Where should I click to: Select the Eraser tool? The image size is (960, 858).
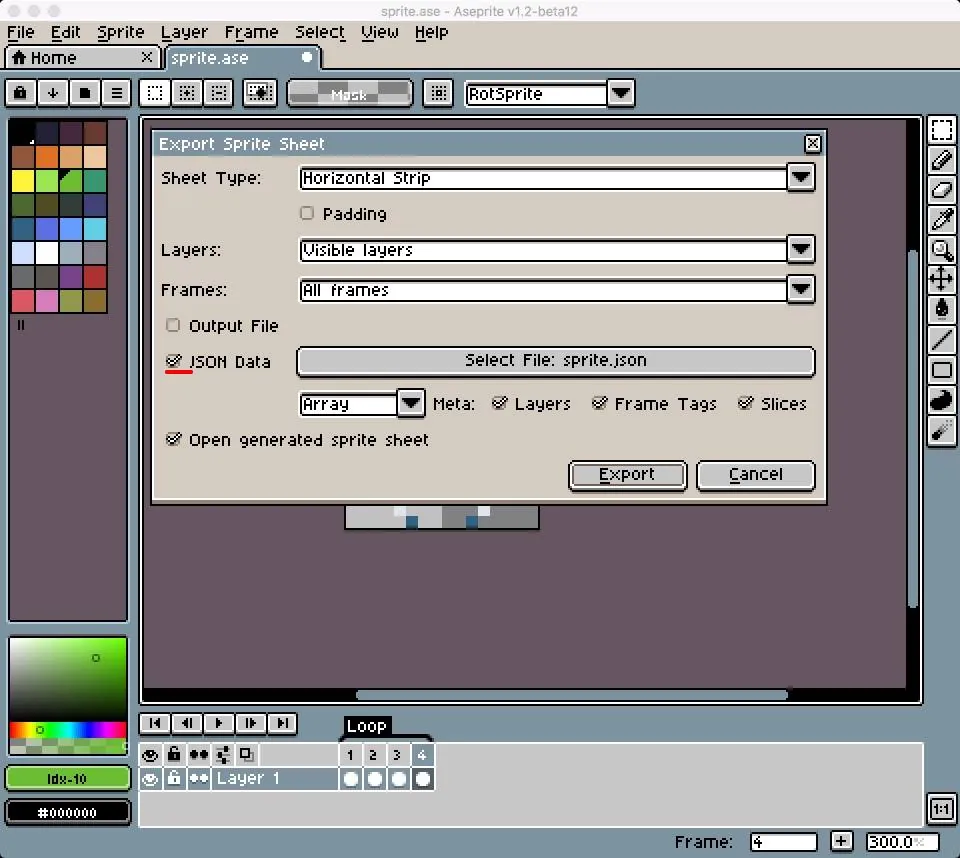(x=942, y=190)
